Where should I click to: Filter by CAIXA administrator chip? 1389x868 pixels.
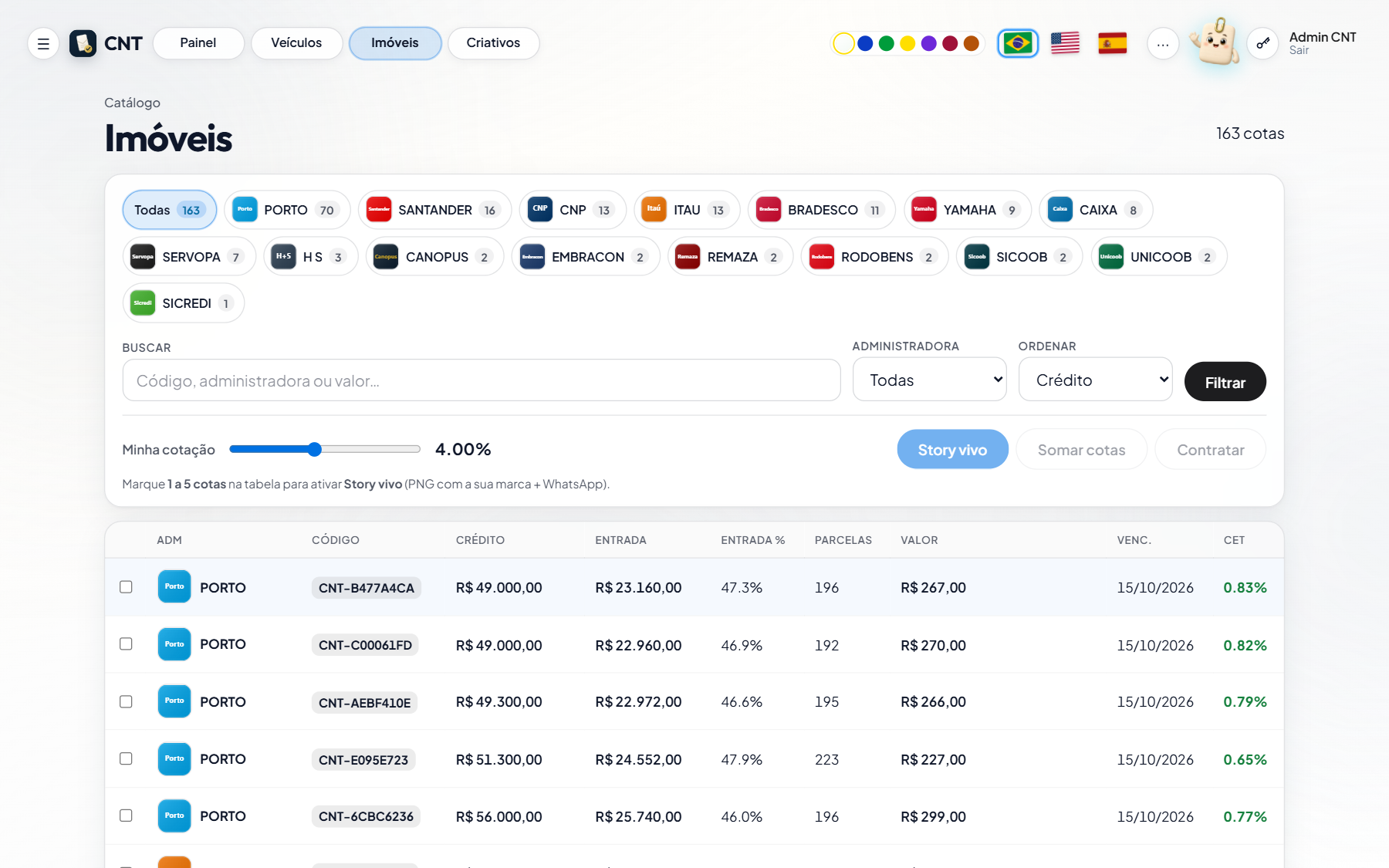[1097, 210]
